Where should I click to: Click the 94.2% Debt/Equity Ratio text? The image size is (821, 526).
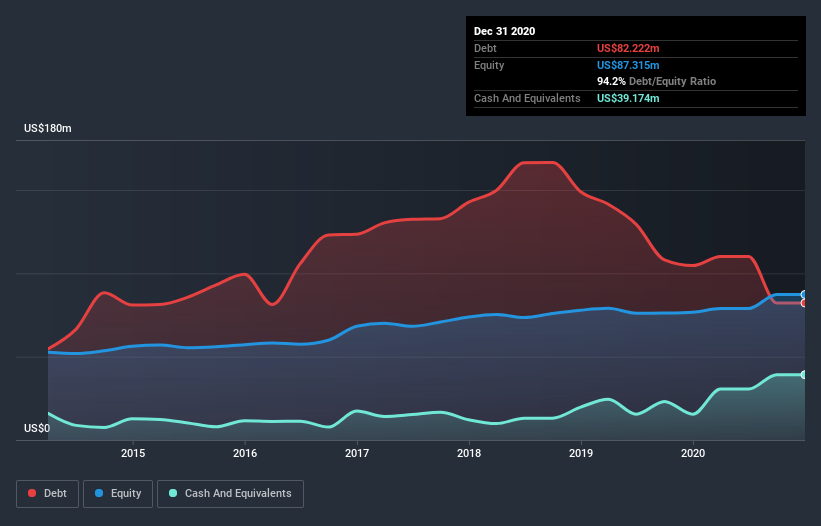coord(657,81)
